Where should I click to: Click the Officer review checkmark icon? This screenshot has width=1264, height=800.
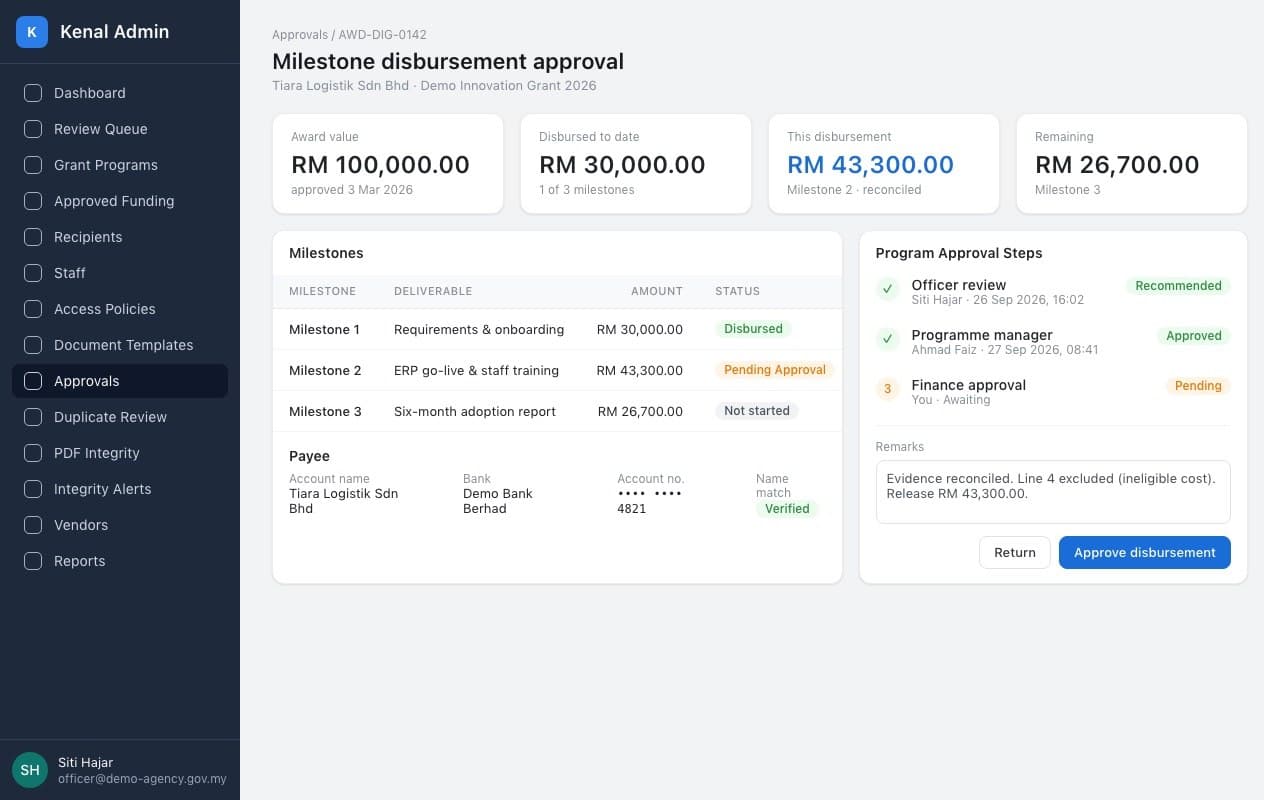[x=888, y=289]
